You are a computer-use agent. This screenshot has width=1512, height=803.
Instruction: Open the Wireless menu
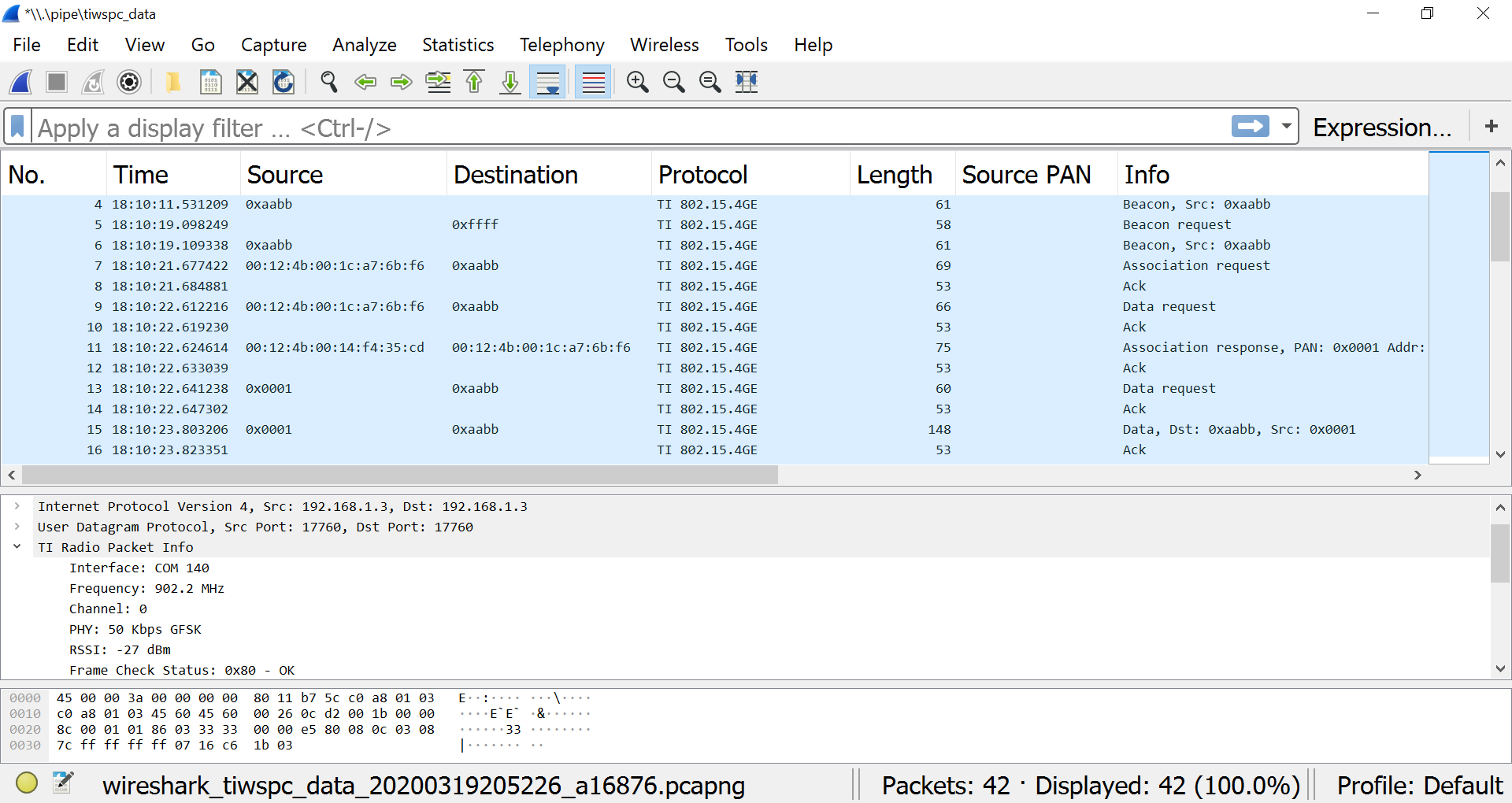(664, 45)
